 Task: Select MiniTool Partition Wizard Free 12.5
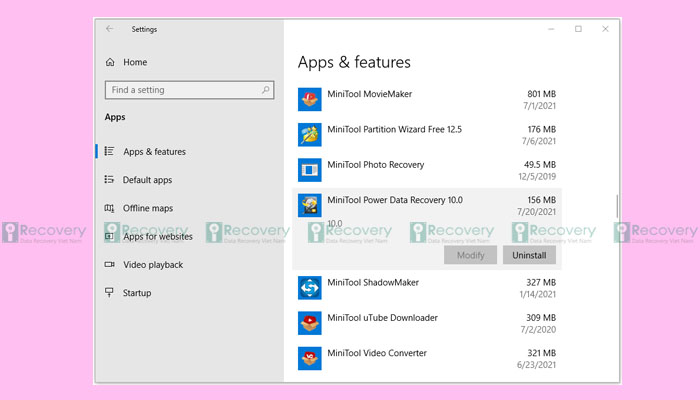click(x=395, y=129)
